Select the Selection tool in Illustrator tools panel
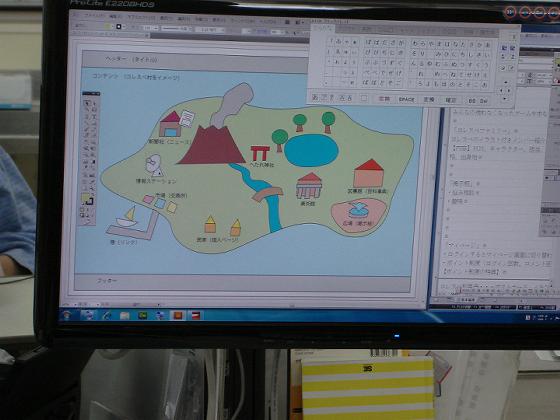This screenshot has height=420, width=560. (x=87, y=103)
